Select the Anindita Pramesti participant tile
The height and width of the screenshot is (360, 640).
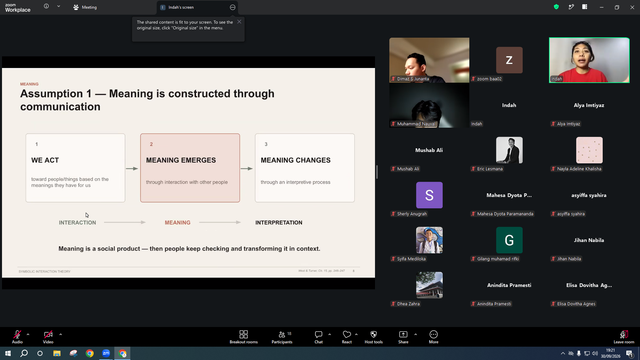click(x=509, y=285)
